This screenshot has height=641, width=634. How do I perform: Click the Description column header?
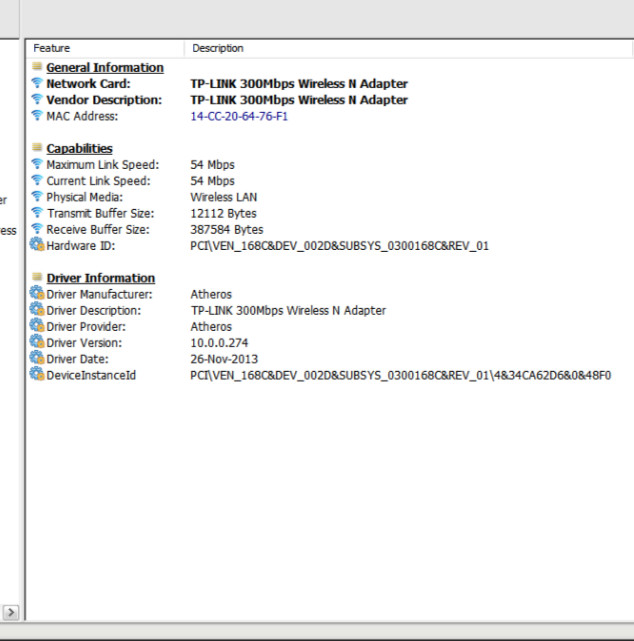tap(217, 48)
